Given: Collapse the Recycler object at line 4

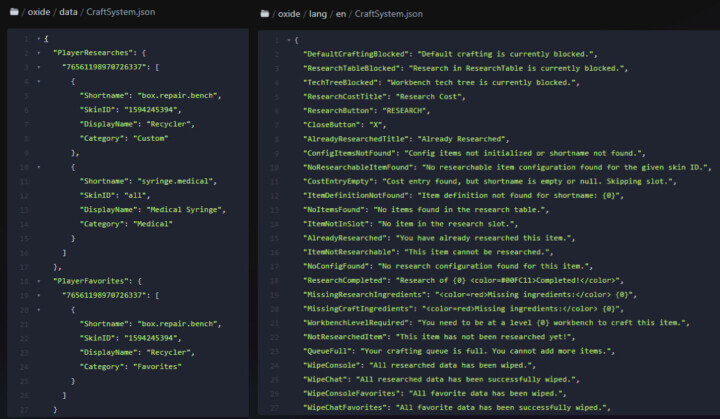Looking at the screenshot, I should click(x=38, y=81).
